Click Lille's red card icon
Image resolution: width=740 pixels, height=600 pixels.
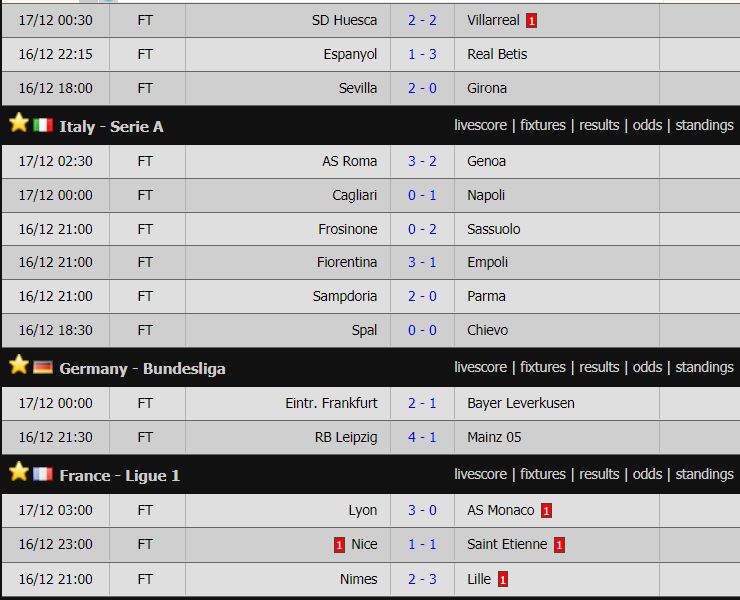pos(503,579)
